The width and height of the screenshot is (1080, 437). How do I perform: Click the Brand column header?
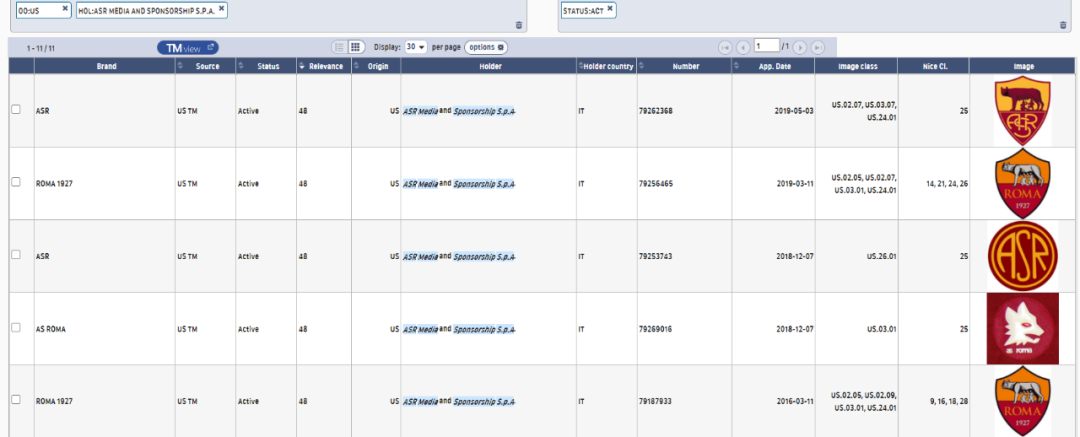pos(105,66)
